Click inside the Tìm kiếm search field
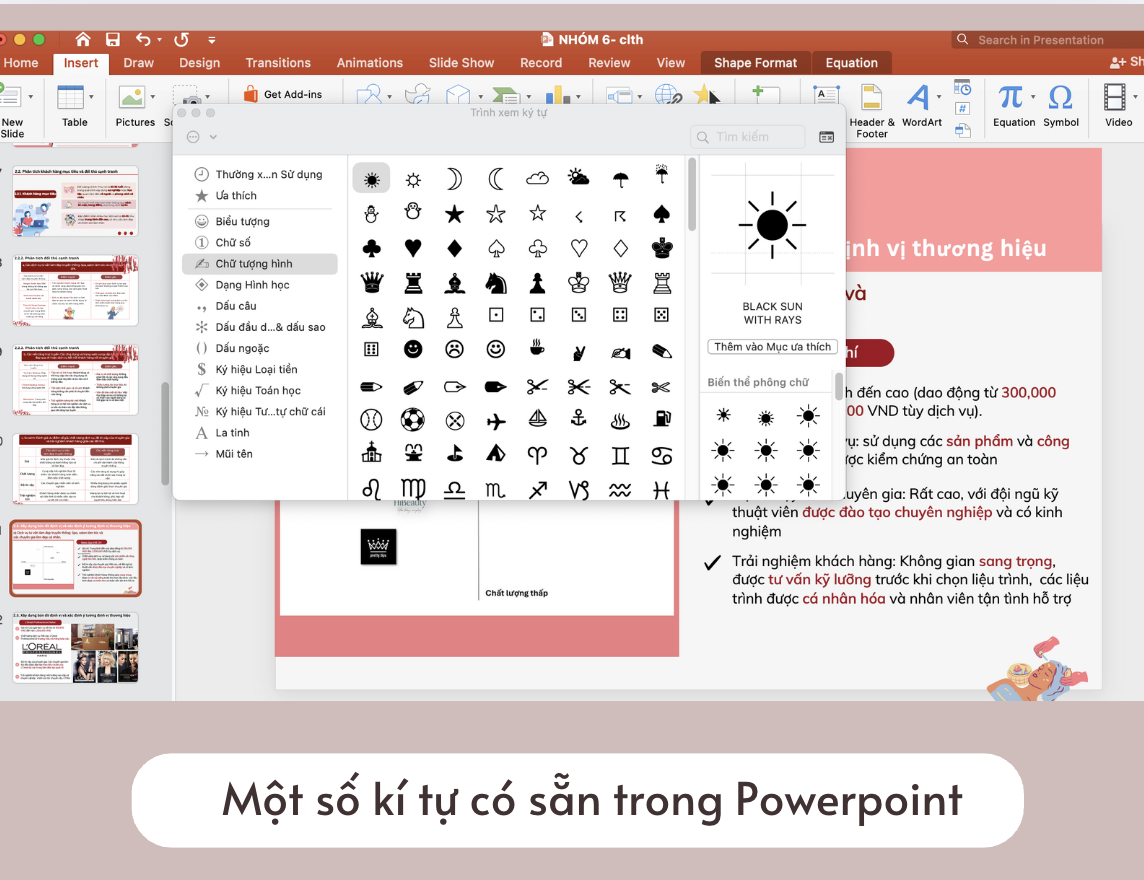Image resolution: width=1144 pixels, height=880 pixels. (746, 136)
